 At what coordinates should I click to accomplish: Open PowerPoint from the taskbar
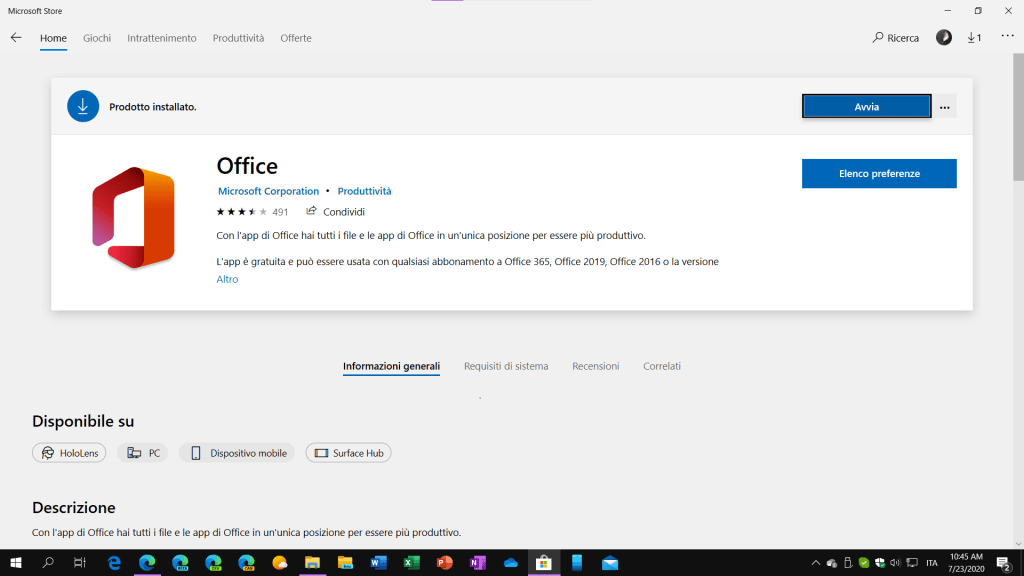444,563
